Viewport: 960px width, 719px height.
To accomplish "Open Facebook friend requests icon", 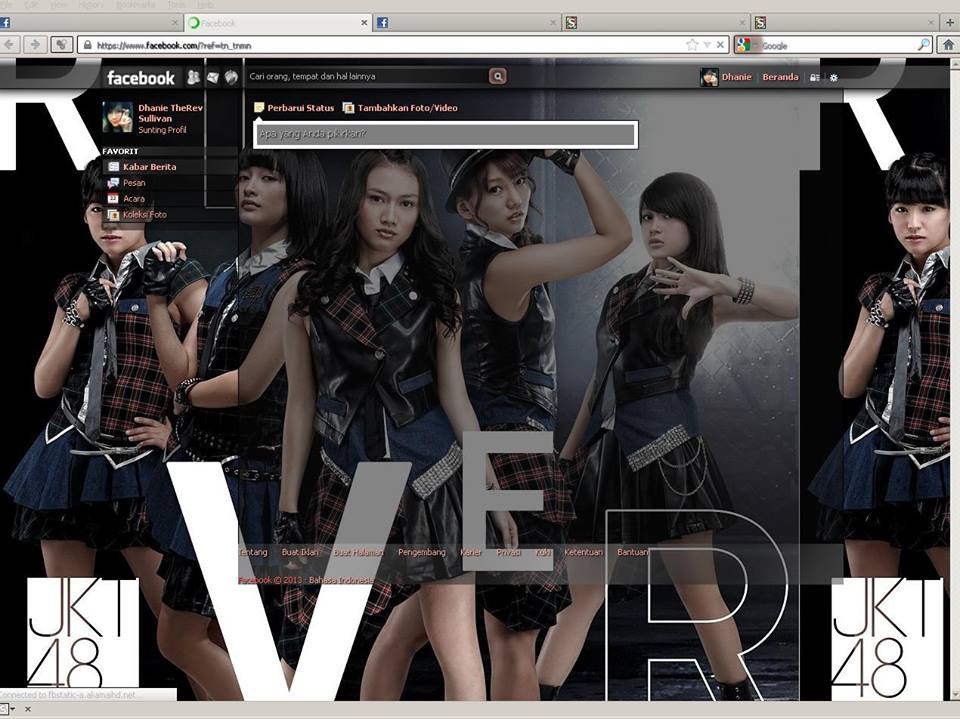I will click(193, 76).
